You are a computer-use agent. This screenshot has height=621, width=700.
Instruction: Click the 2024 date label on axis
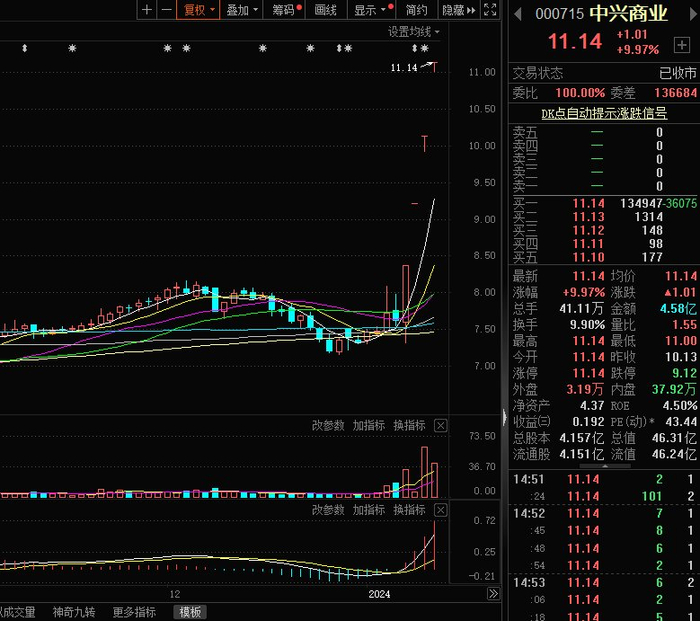click(x=379, y=594)
